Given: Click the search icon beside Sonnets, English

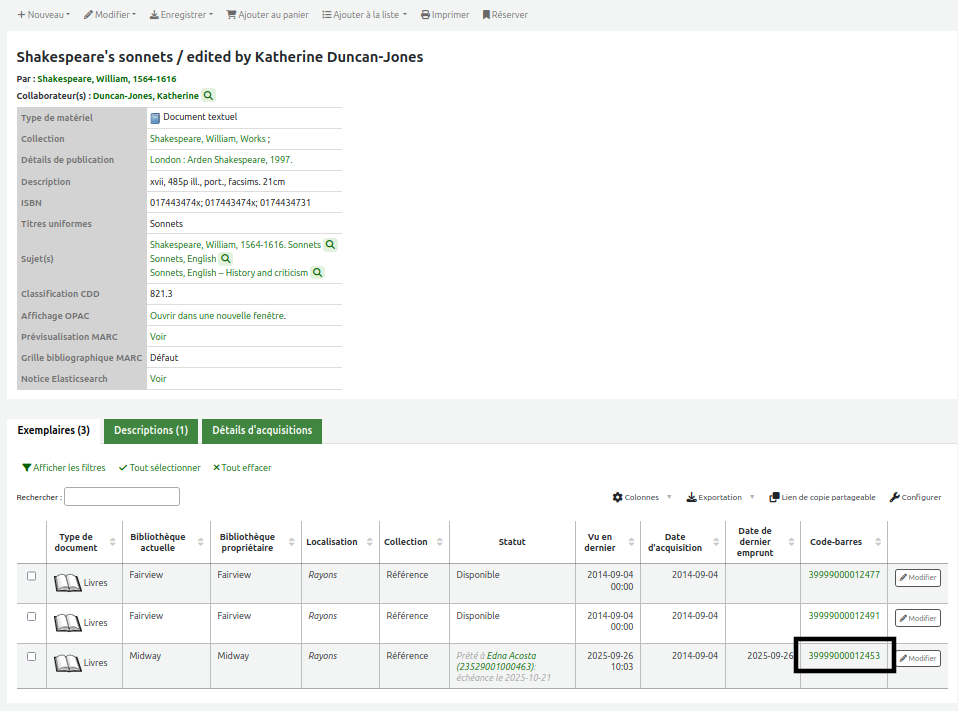Looking at the screenshot, I should coord(226,258).
